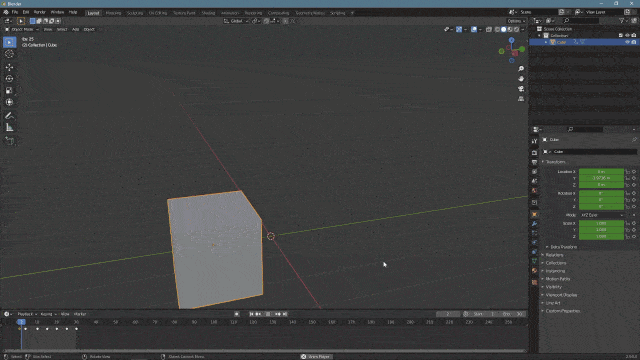Select the Annotate tool
640x360 pixels.
pyautogui.click(x=9, y=116)
